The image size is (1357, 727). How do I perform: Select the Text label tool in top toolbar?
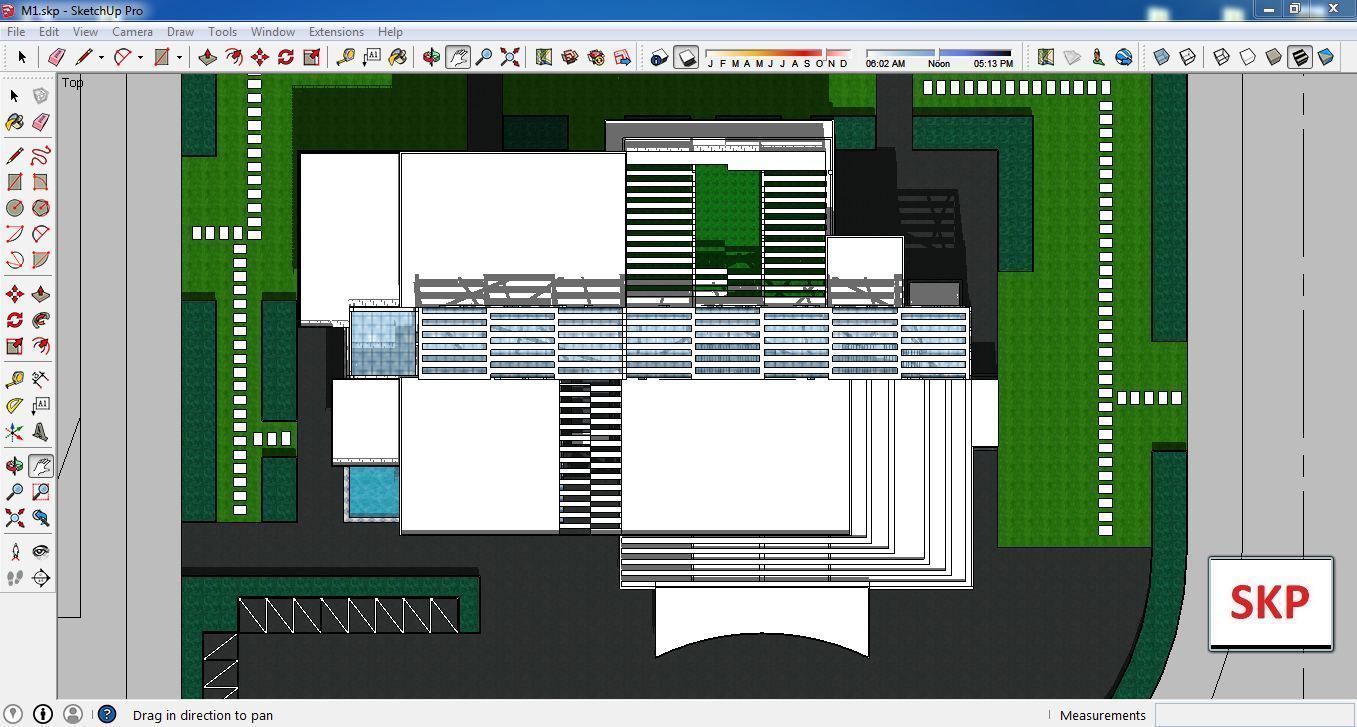(371, 57)
